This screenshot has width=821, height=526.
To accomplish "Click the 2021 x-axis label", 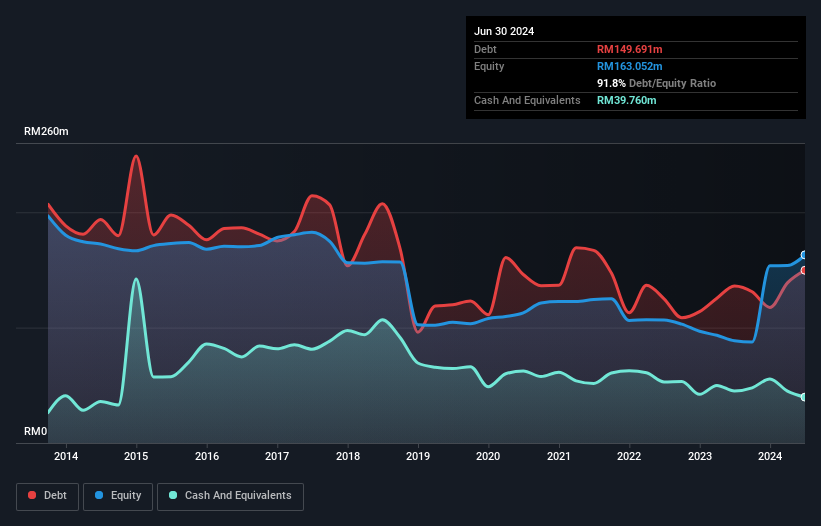I will click(x=559, y=456).
